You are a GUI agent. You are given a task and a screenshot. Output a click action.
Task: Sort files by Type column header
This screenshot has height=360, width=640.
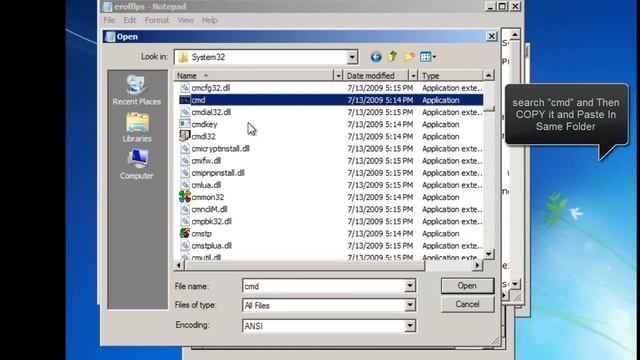click(451, 76)
